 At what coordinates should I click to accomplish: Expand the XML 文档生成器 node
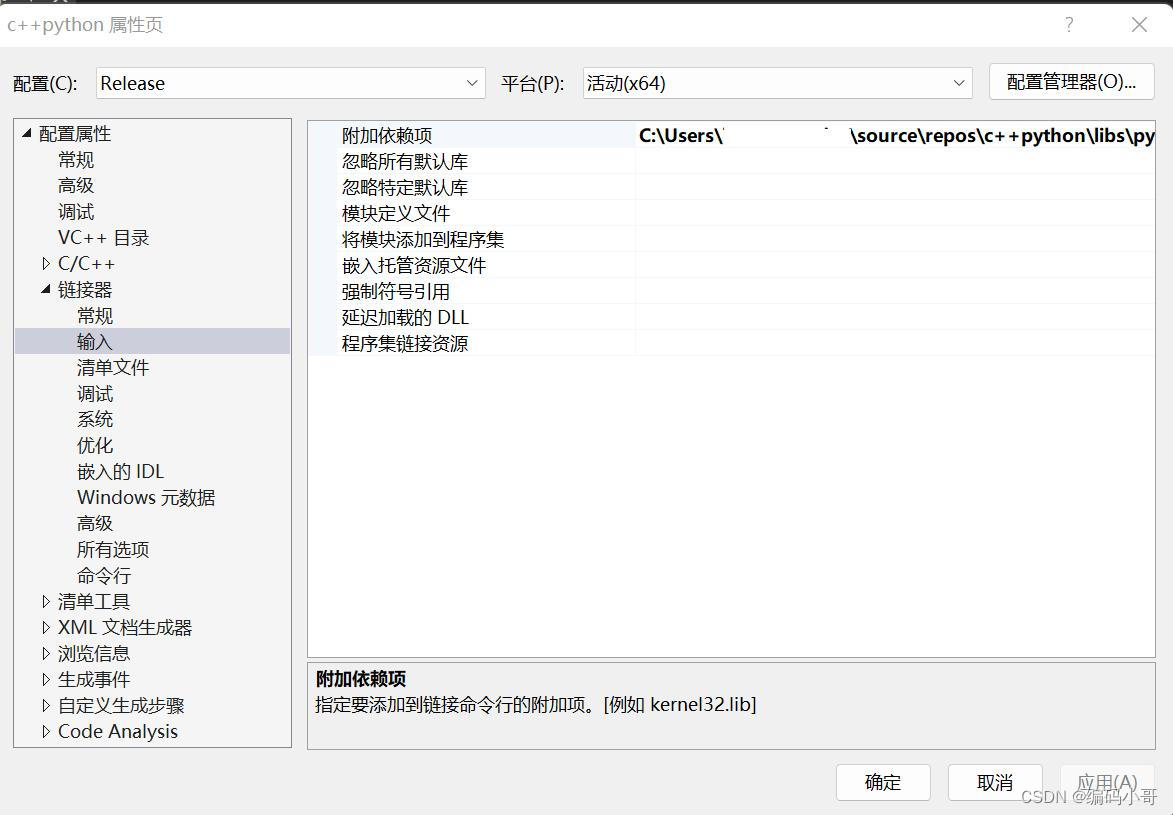(x=45, y=627)
